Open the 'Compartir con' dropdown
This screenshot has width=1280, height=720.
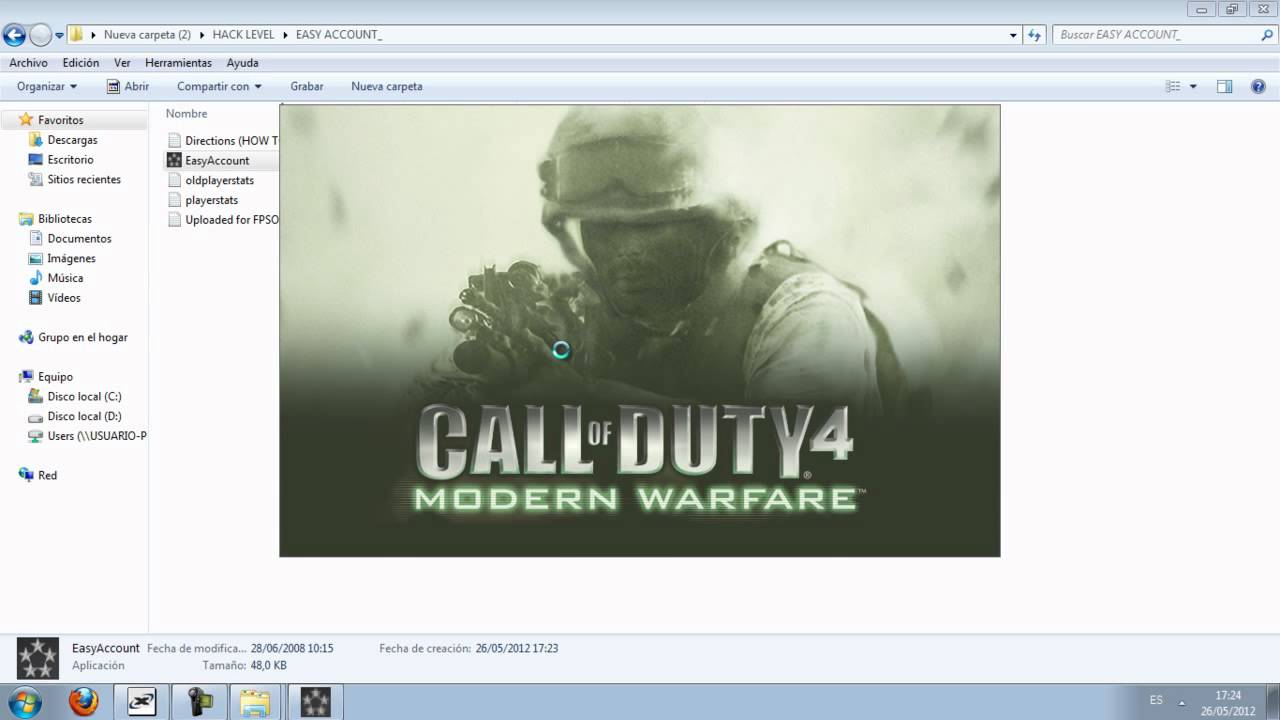(219, 87)
